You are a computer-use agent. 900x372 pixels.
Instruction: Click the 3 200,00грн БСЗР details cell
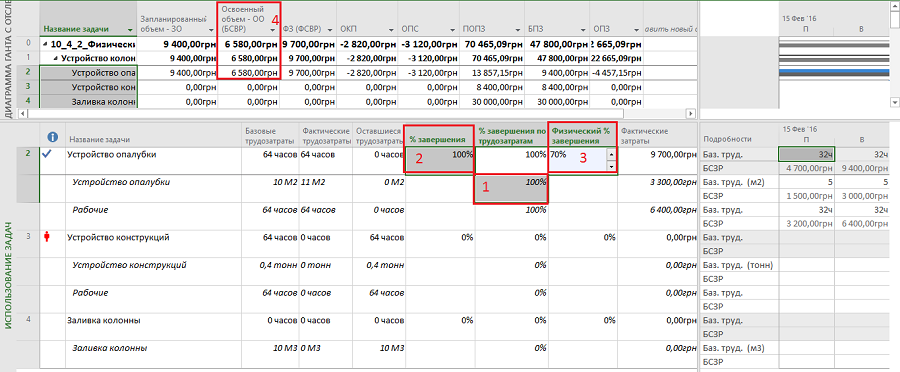pyautogui.click(x=806, y=224)
